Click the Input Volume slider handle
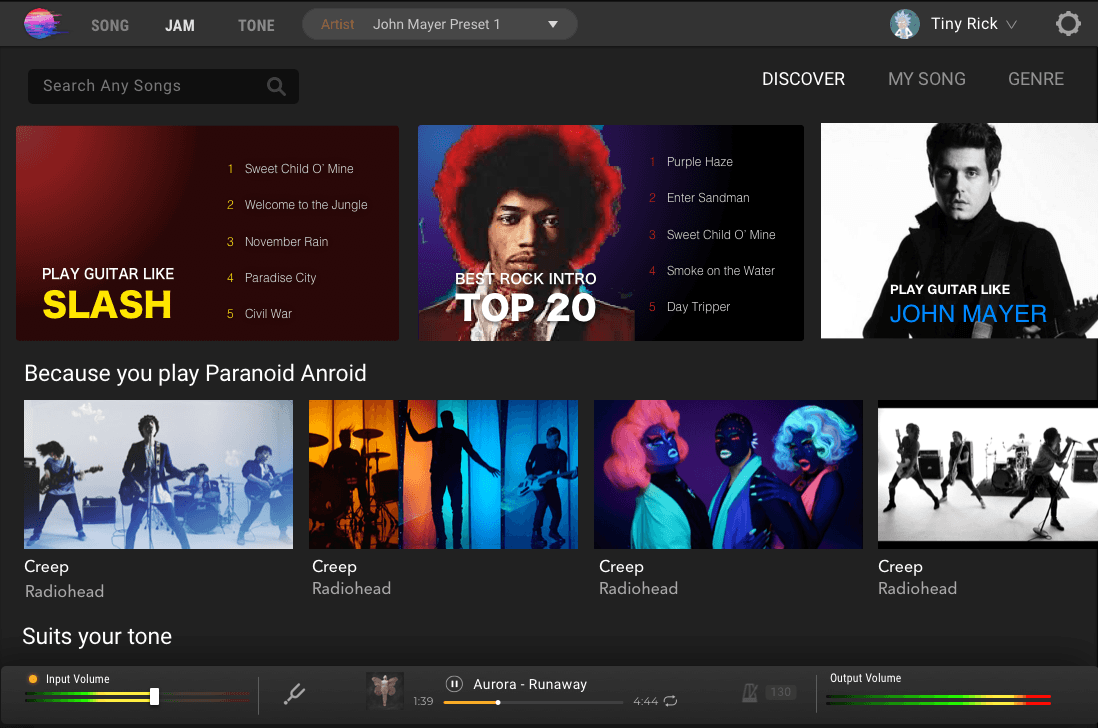The image size is (1098, 728). click(154, 696)
